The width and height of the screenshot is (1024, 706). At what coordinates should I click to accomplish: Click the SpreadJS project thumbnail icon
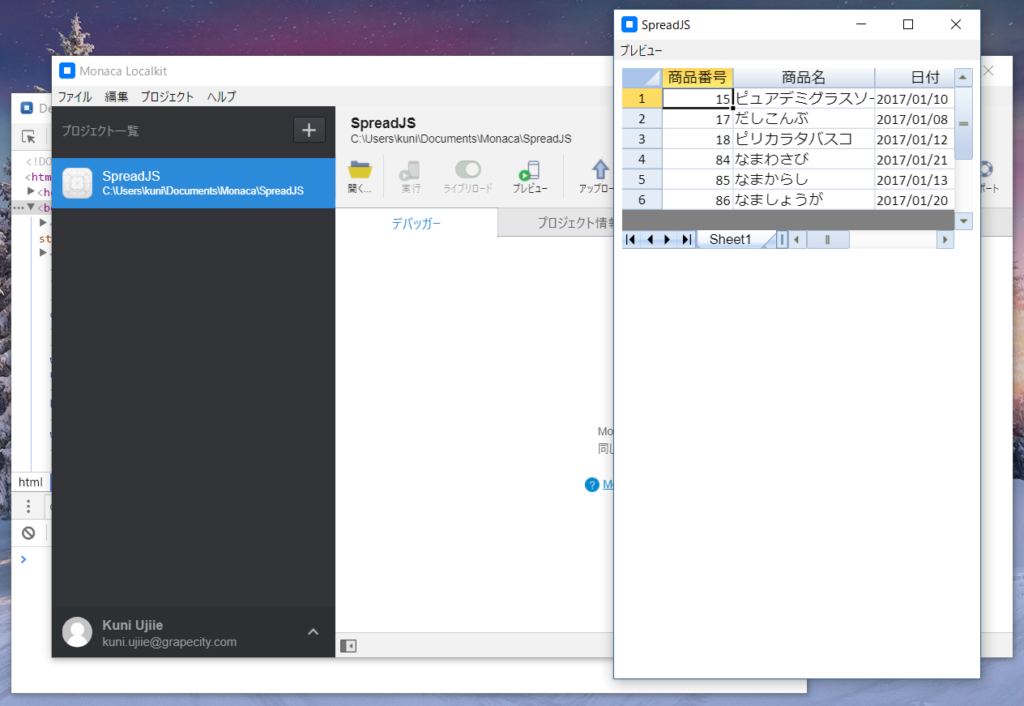(x=77, y=183)
